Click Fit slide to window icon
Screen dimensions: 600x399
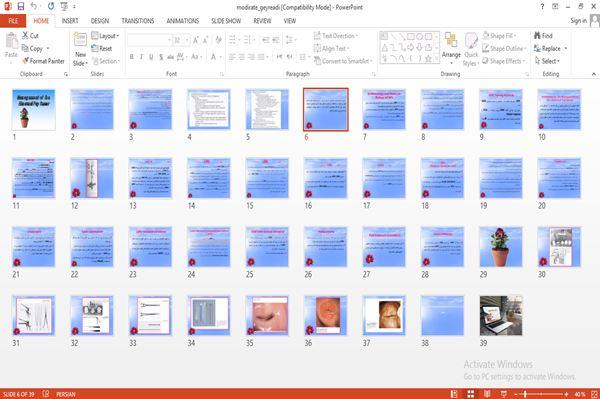click(595, 394)
